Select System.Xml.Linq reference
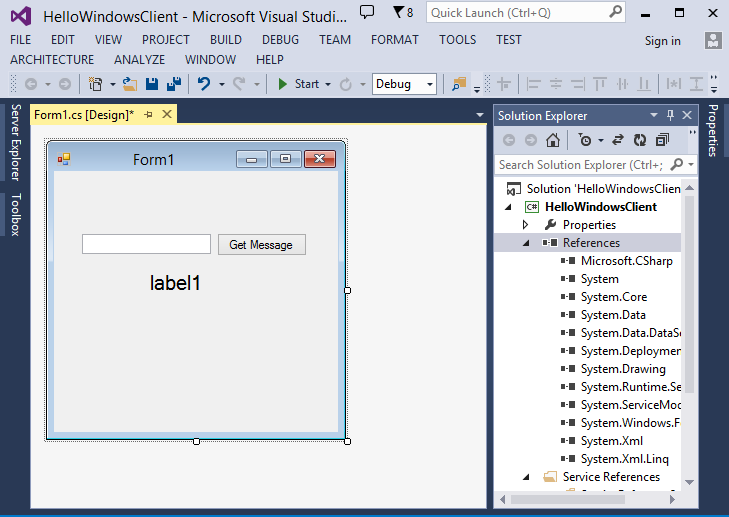This screenshot has width=729, height=517. [x=624, y=459]
